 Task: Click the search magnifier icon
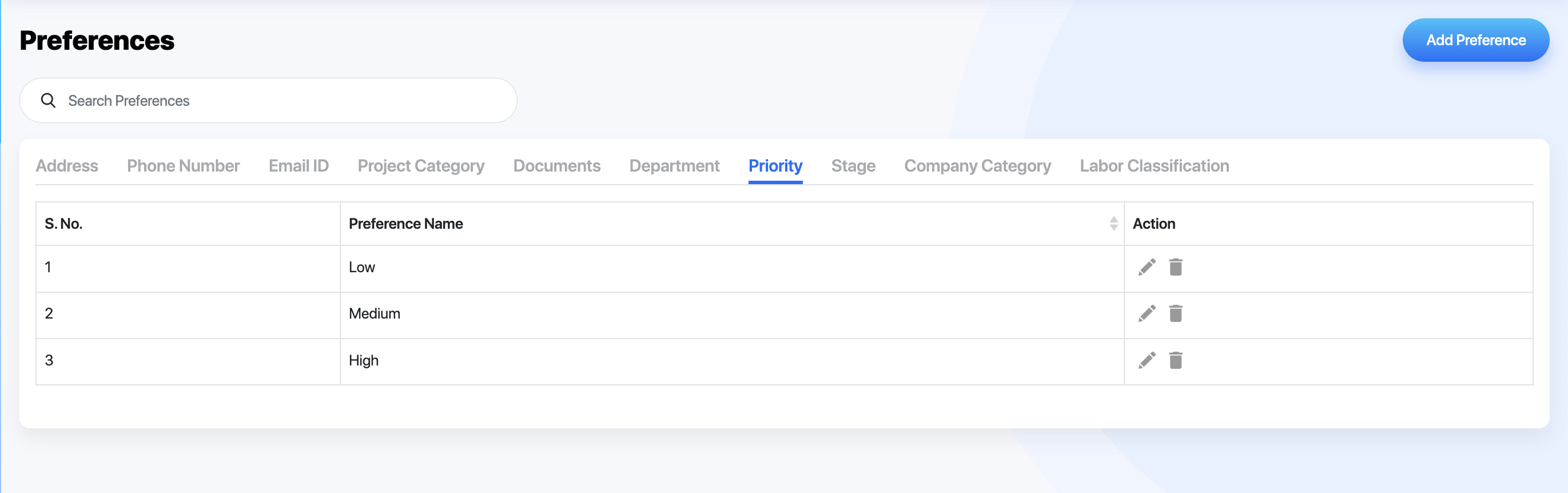pos(48,101)
